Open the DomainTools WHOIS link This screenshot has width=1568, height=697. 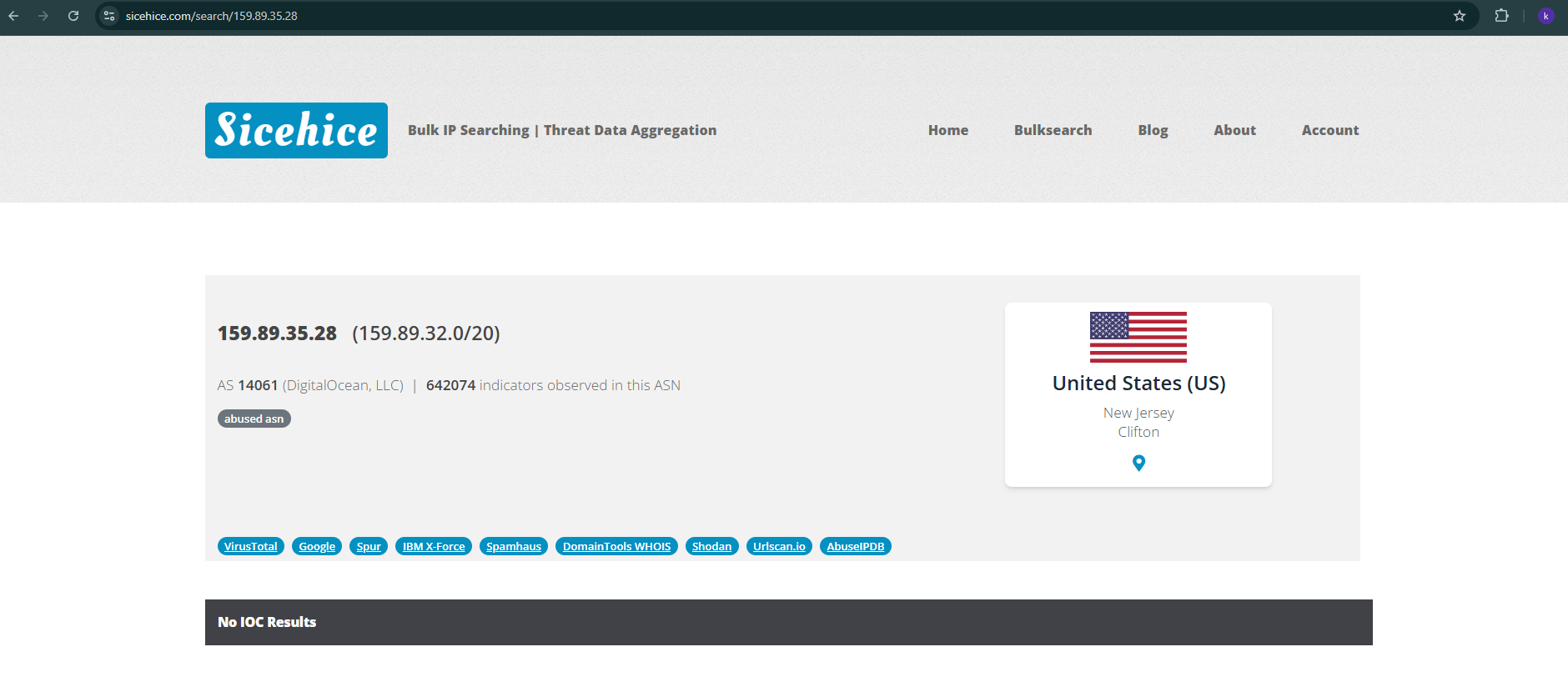(x=616, y=546)
